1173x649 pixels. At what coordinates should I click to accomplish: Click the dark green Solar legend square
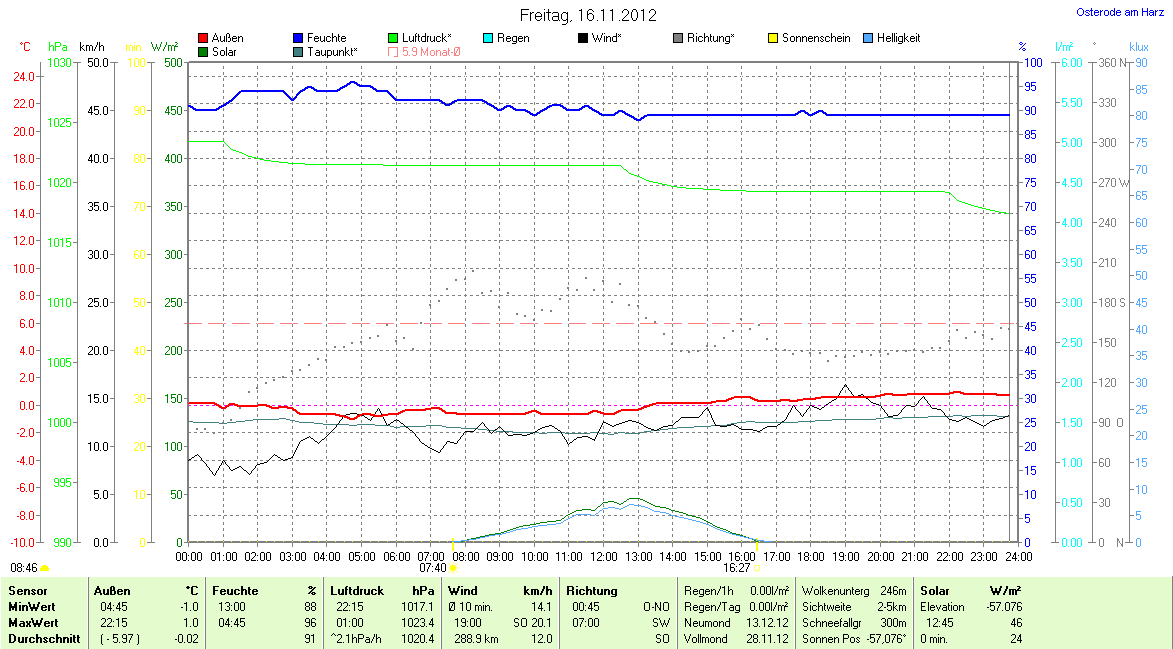point(205,52)
